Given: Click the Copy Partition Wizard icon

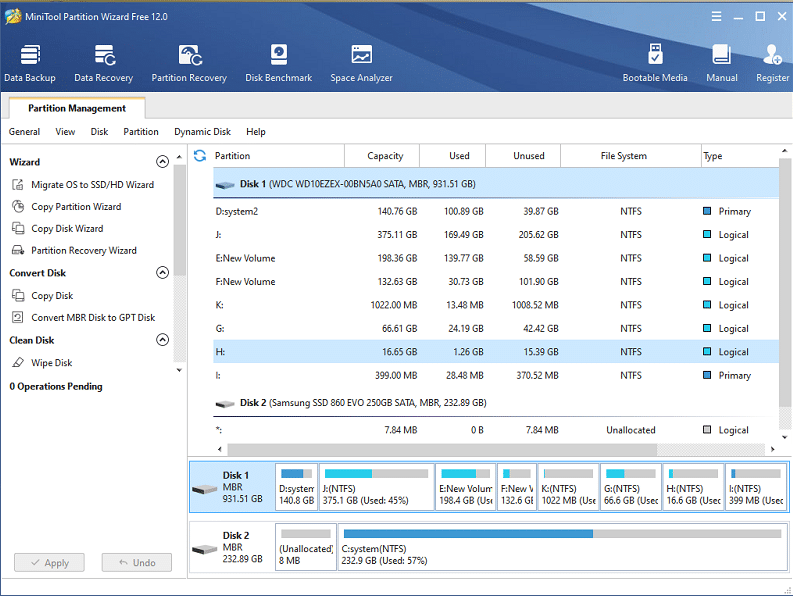Looking at the screenshot, I should pos(18,206).
